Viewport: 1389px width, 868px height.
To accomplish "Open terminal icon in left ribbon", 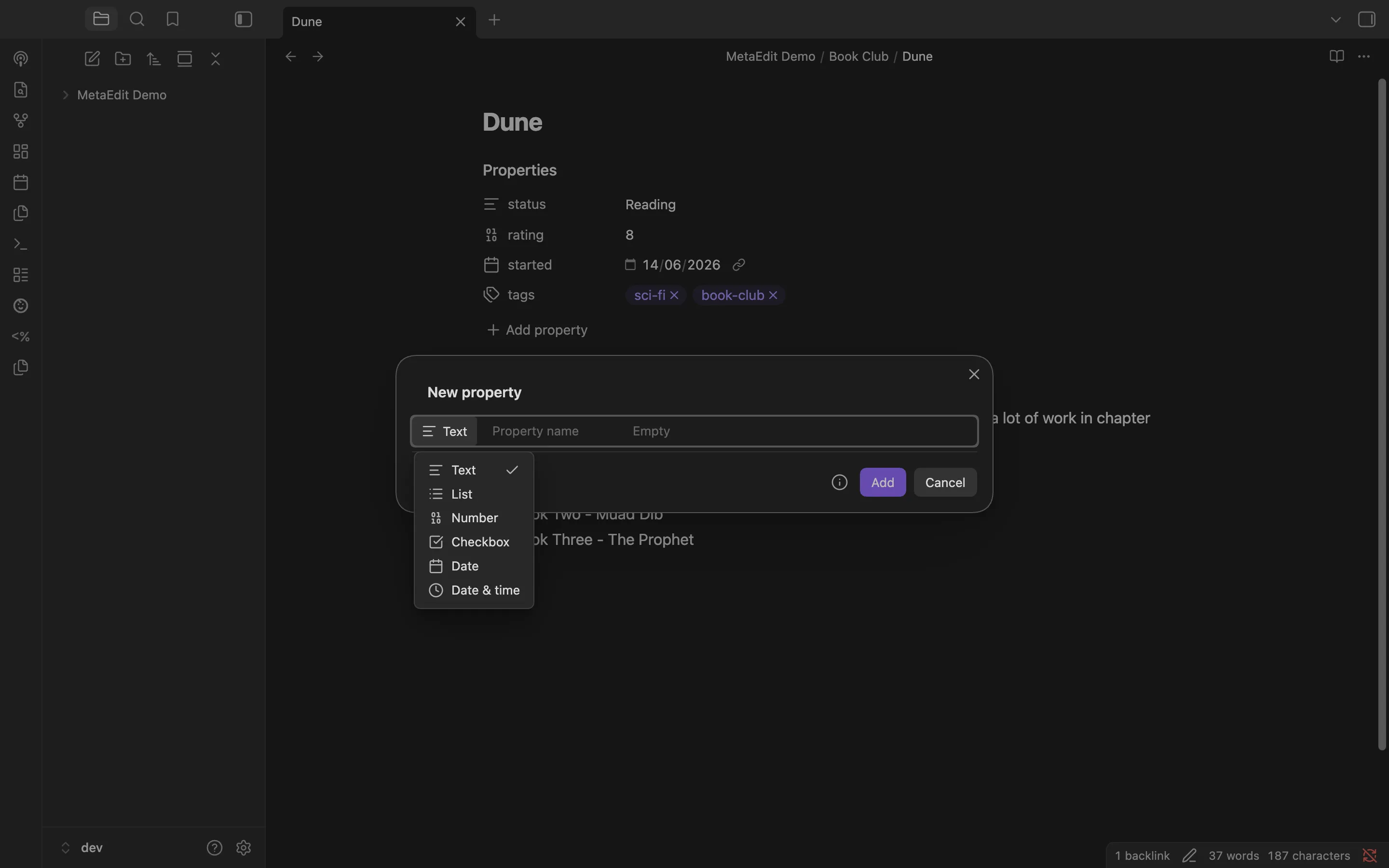I will click(21, 244).
